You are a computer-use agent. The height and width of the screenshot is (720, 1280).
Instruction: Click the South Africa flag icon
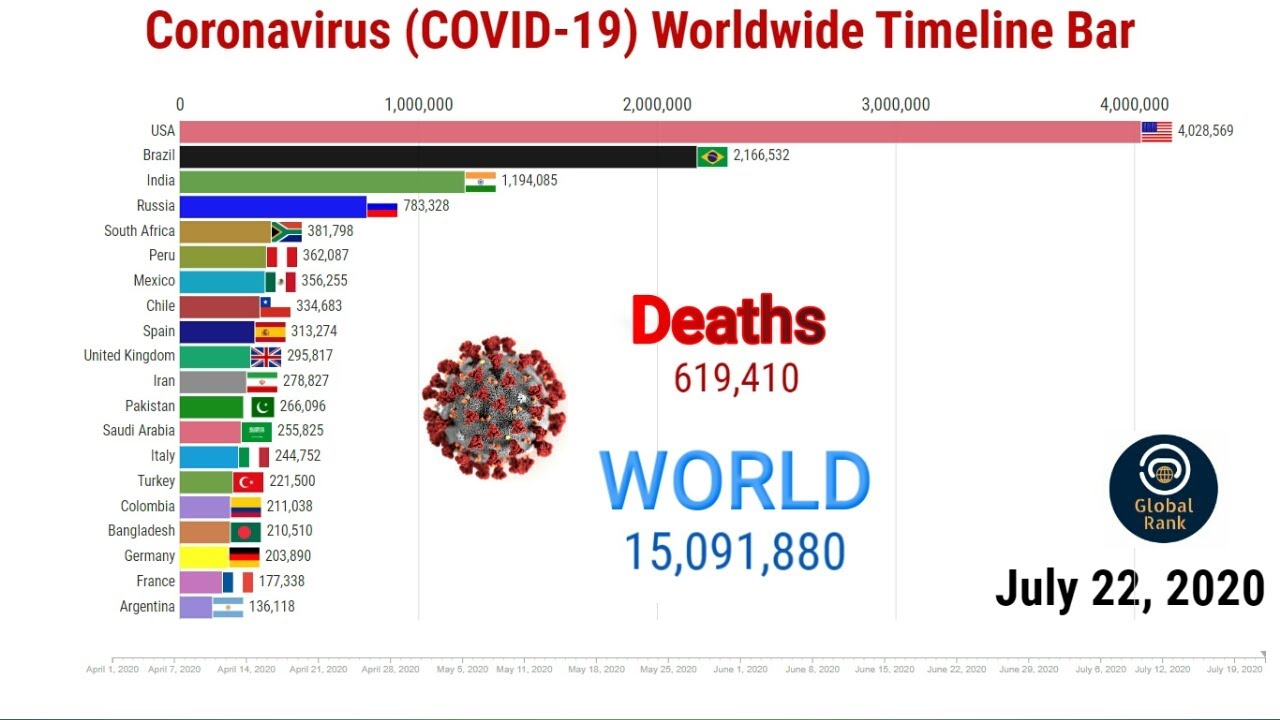(x=287, y=231)
